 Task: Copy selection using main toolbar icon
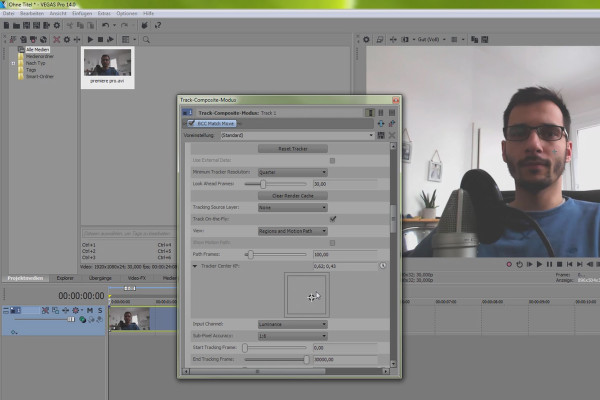(80, 26)
